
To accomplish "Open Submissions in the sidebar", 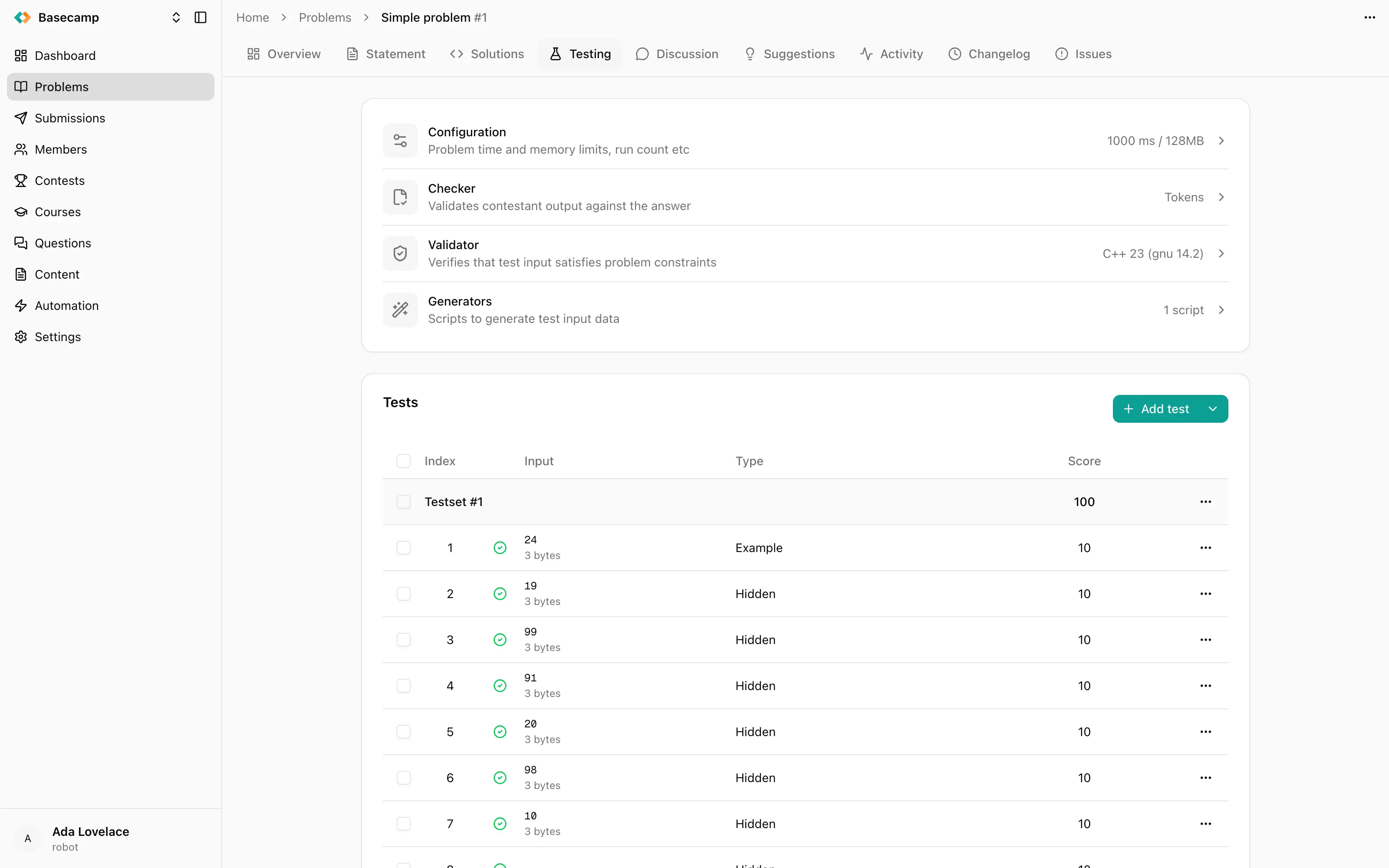I will pyautogui.click(x=110, y=118).
